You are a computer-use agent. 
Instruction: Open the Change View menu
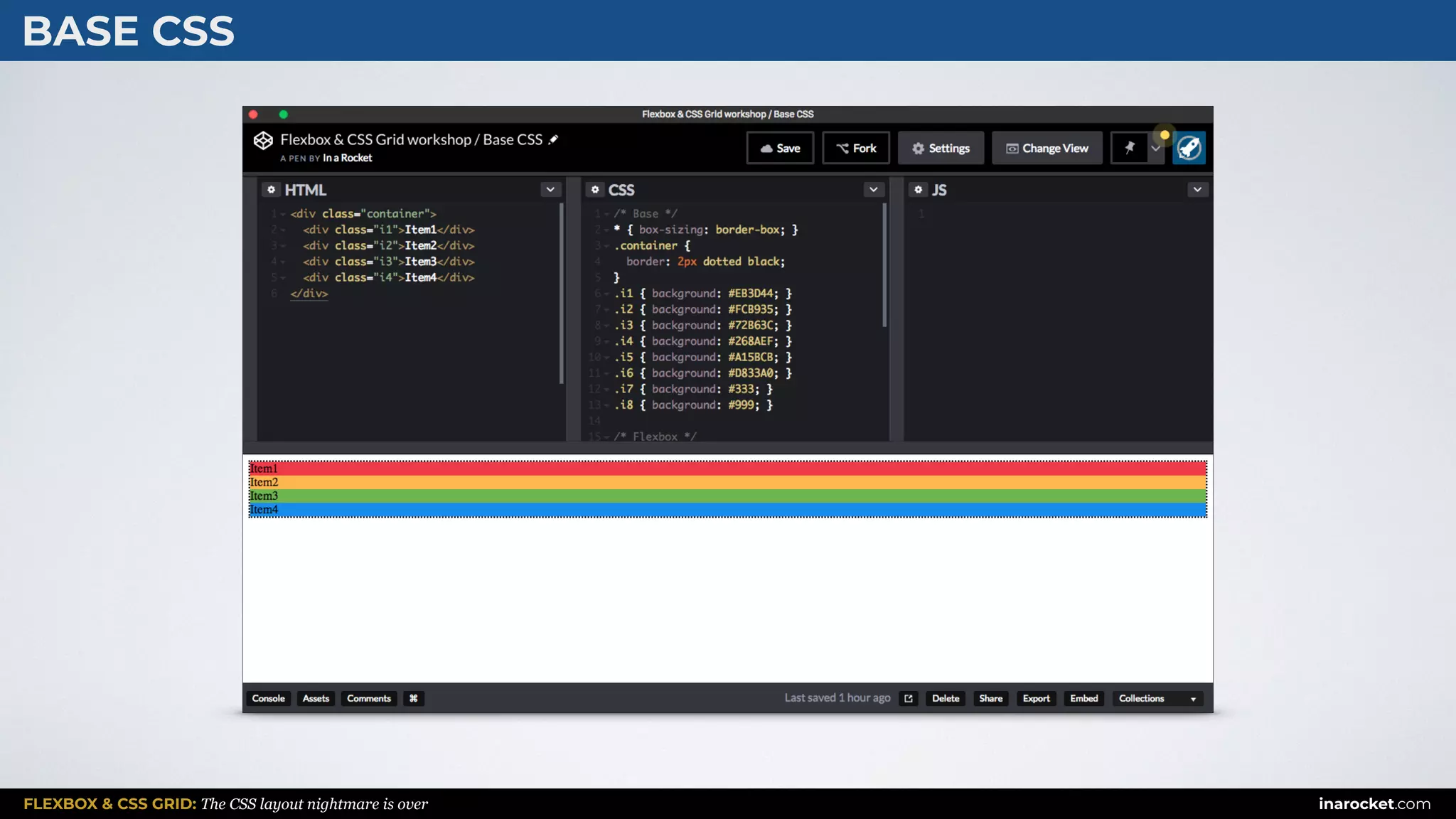tap(1046, 148)
